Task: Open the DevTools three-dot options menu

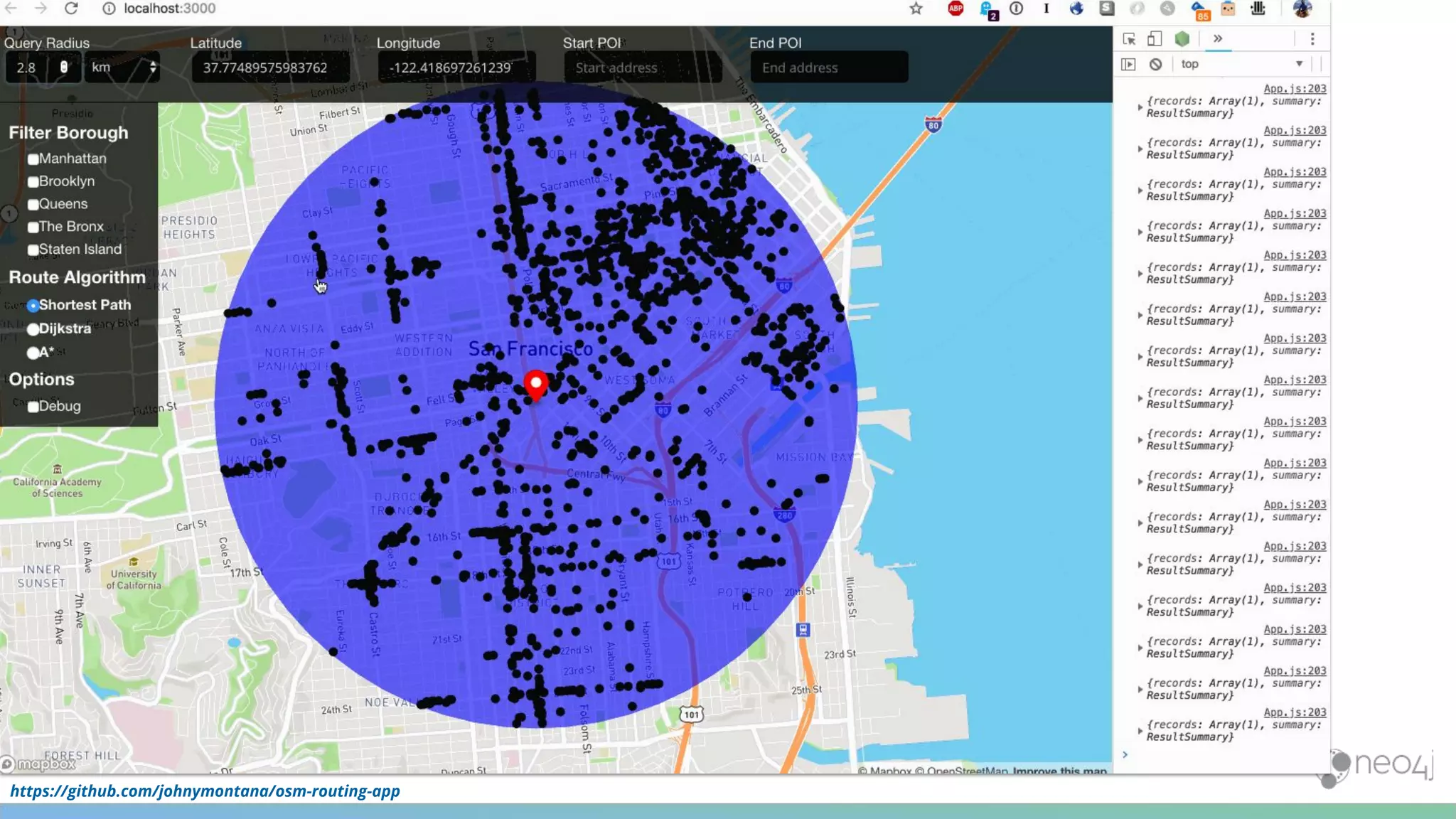Action: pyautogui.click(x=1312, y=39)
